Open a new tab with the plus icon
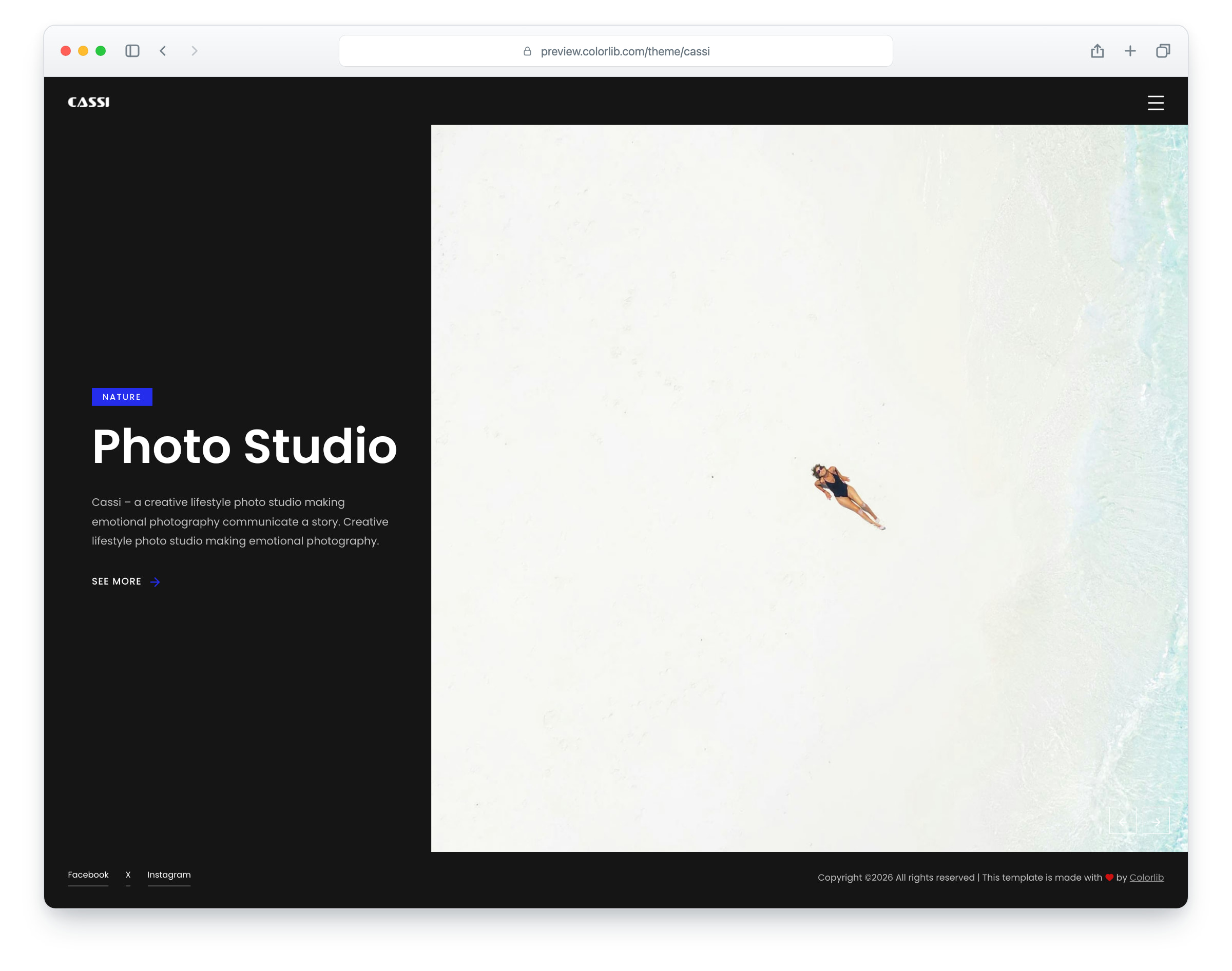 (x=1130, y=51)
